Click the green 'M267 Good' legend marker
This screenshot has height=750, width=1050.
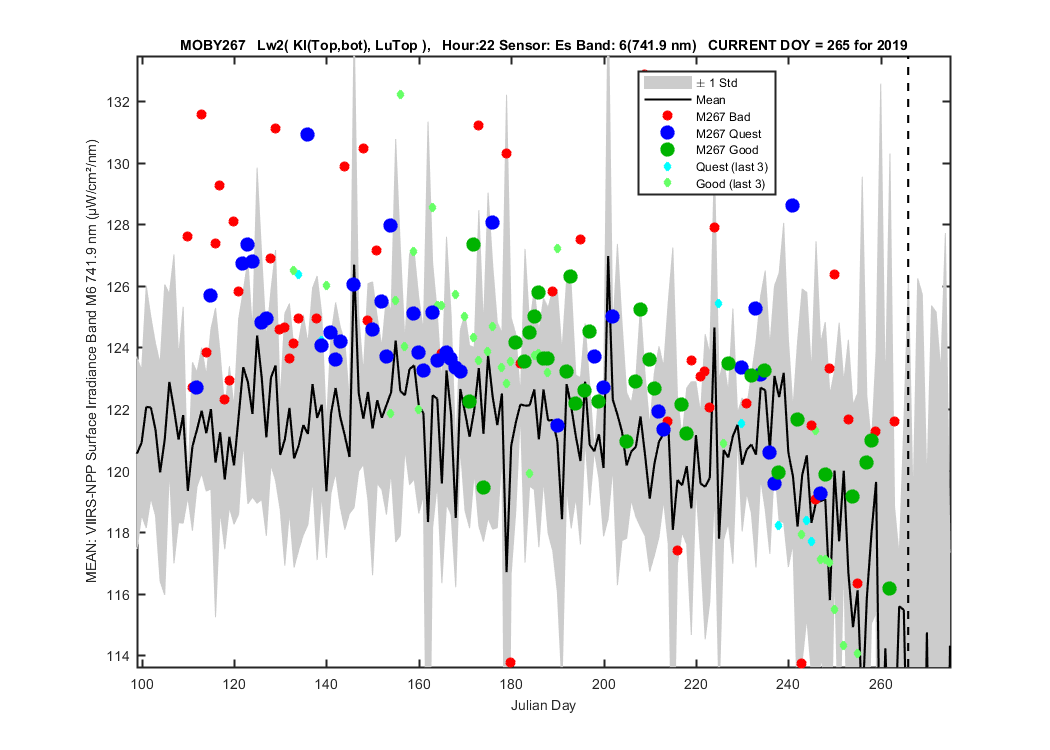(667, 150)
